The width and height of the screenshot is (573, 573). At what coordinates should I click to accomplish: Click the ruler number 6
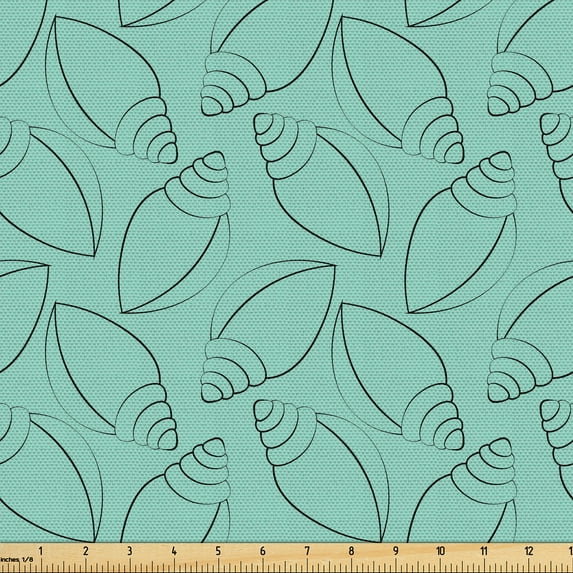(262, 551)
